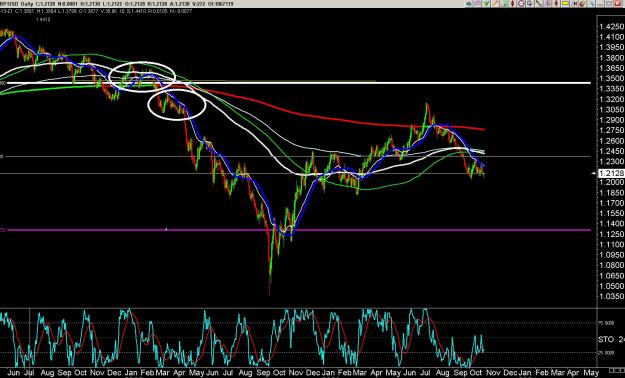The image size is (625, 378).
Task: Click the 1.3050 price axis label
Action: pos(611,110)
